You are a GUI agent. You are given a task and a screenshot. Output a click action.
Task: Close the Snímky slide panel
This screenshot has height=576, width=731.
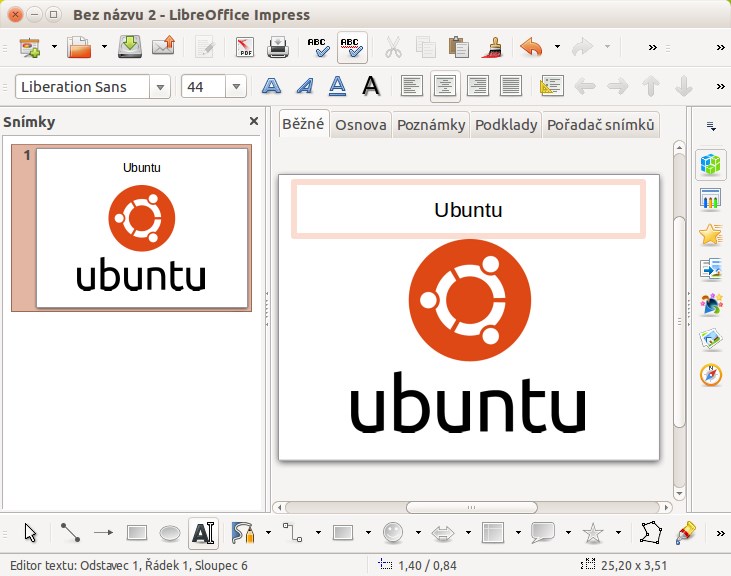pos(254,121)
